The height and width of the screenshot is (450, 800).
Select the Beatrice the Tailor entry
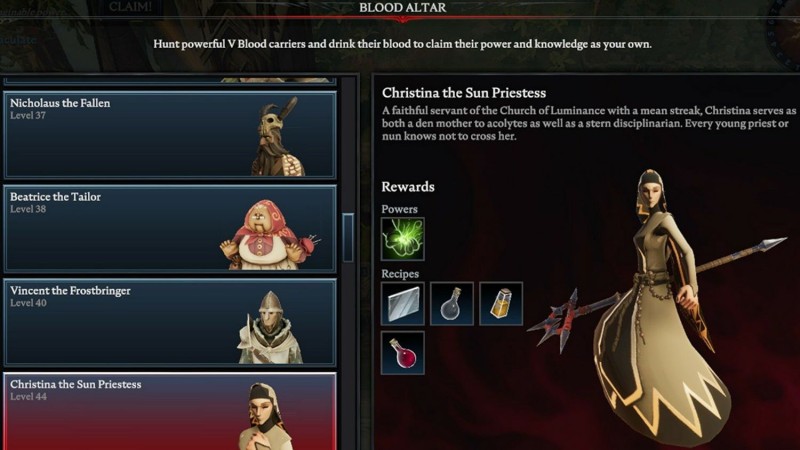coord(170,229)
